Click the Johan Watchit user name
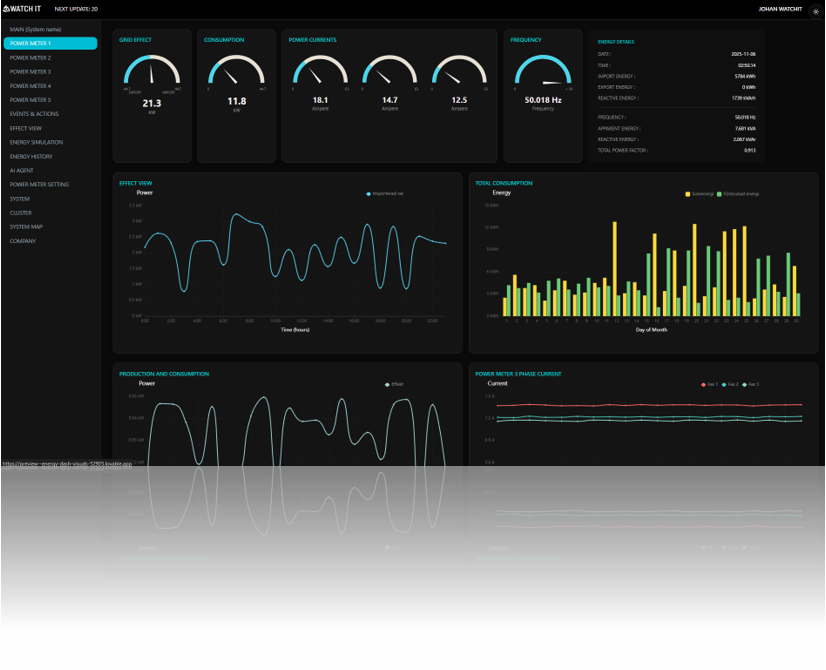This screenshot has height=670, width=826. [779, 8]
